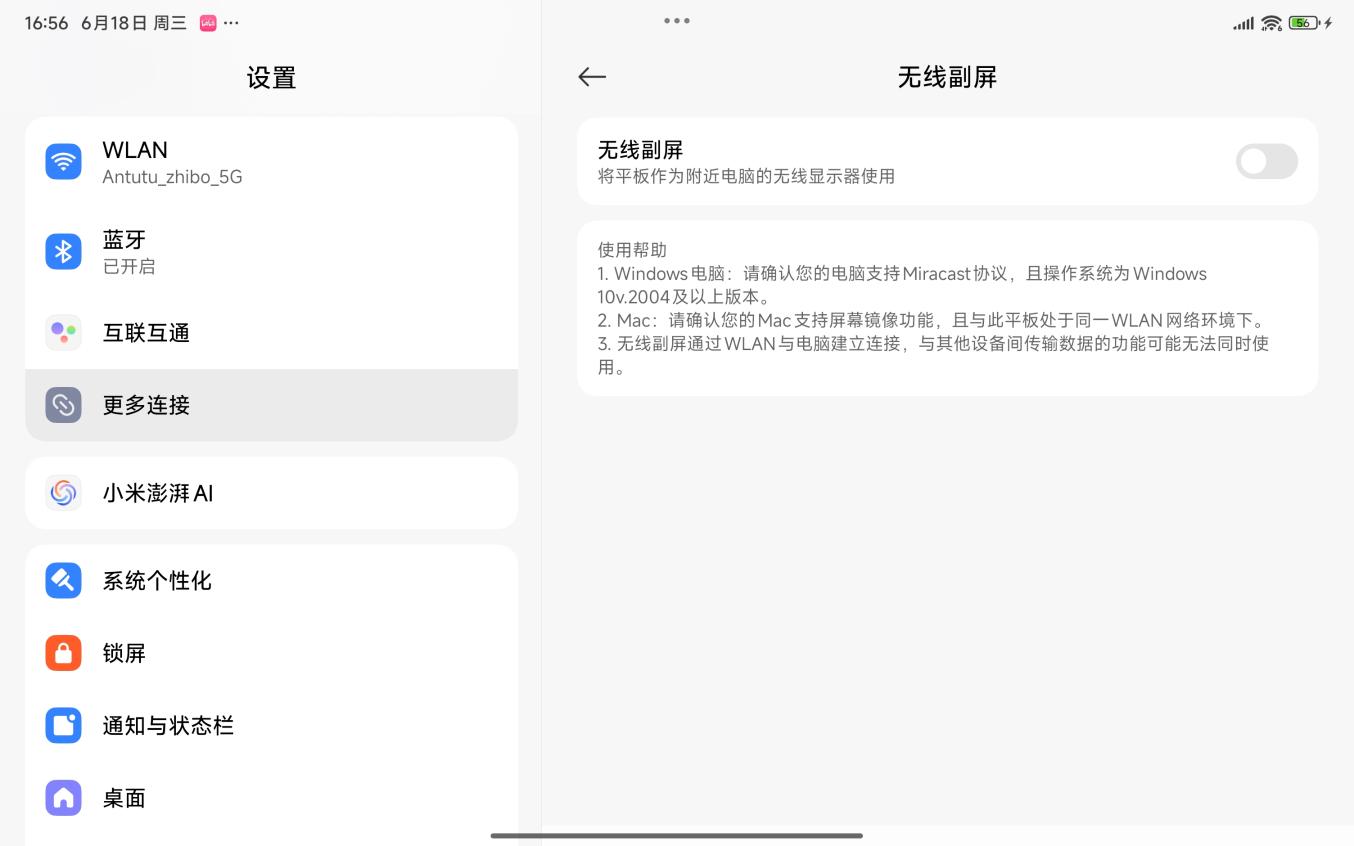Image resolution: width=1354 pixels, height=846 pixels.
Task: Tap the cellular signal bars in status bar
Action: point(1243,23)
